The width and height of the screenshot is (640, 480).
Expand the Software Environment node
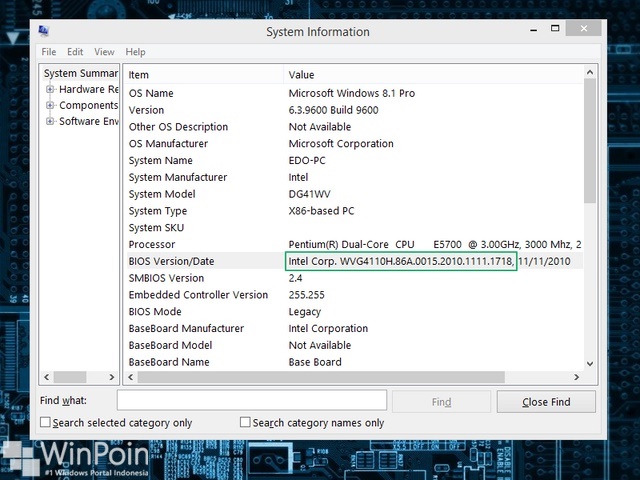point(50,121)
